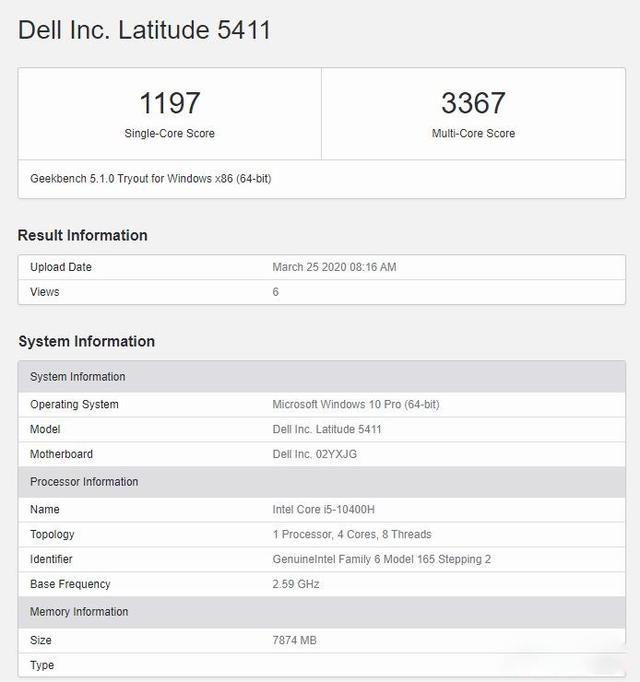This screenshot has height=682, width=640.
Task: Select the 'March 25 2020 08:16 AM' value
Action: click(334, 267)
